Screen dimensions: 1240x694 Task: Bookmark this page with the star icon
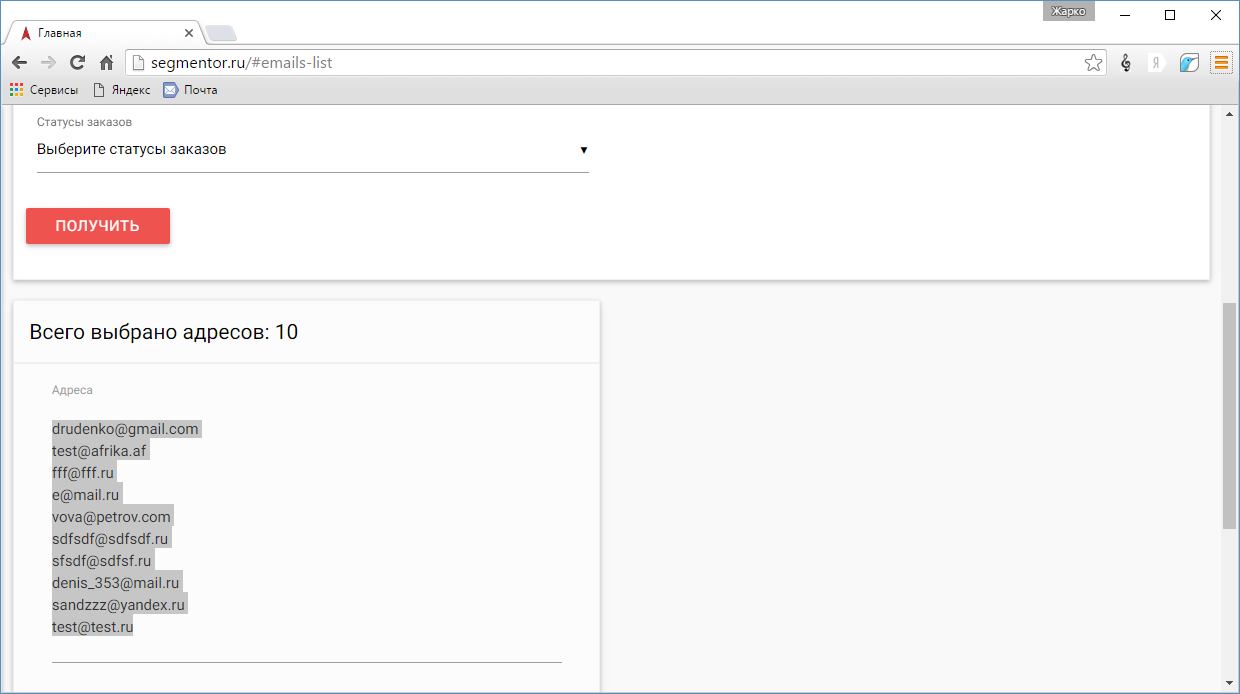coord(1093,63)
